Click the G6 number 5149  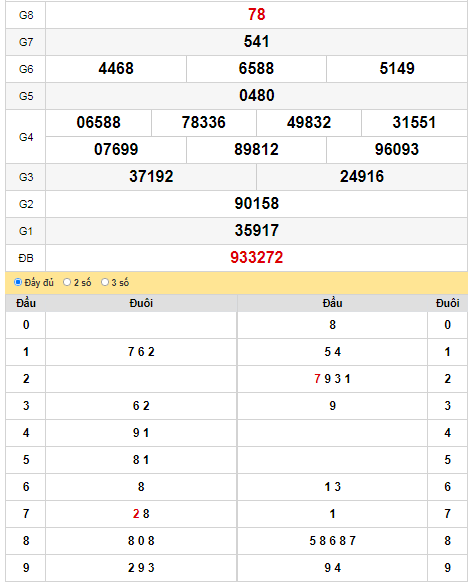pyautogui.click(x=397, y=69)
